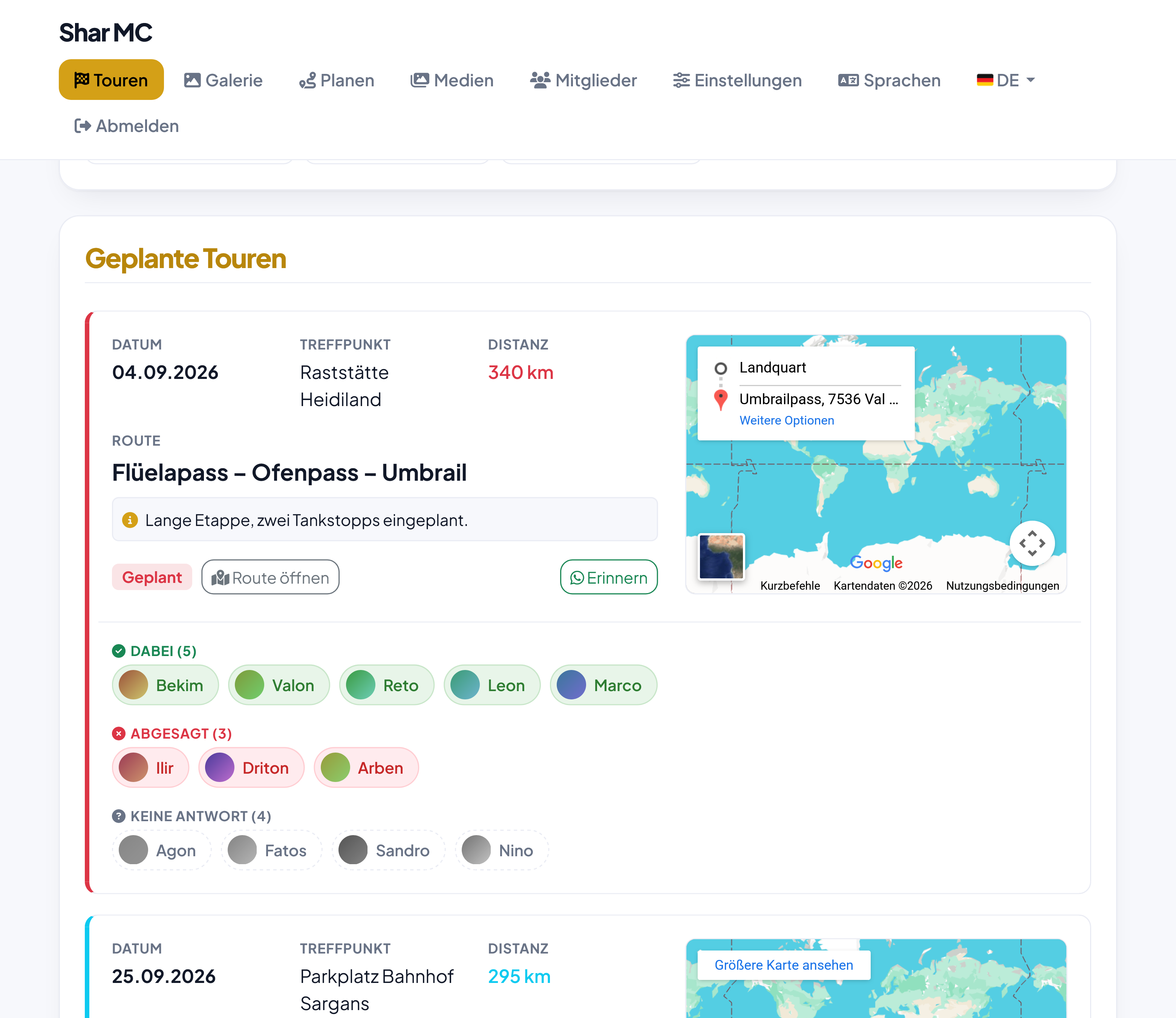Go to the Galerie tab

tap(223, 80)
